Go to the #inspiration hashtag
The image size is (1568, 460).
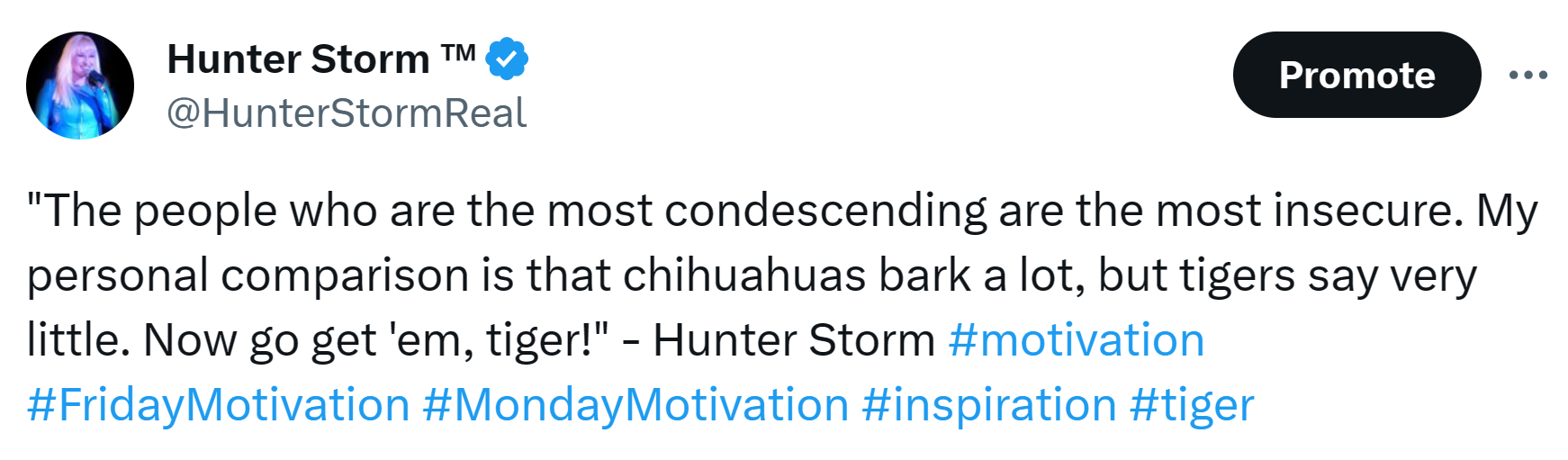tap(988, 406)
